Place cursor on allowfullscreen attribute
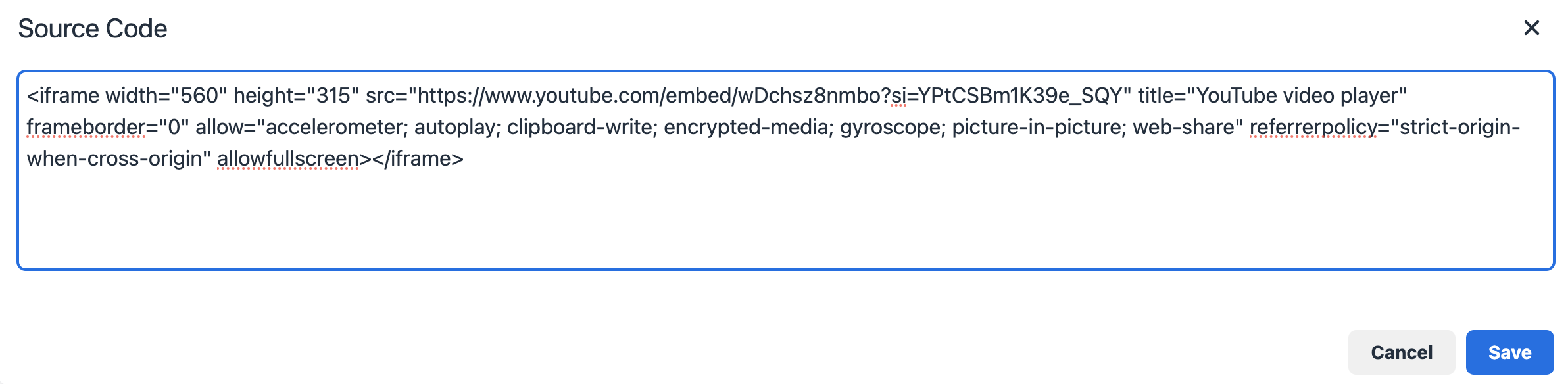 coord(288,158)
